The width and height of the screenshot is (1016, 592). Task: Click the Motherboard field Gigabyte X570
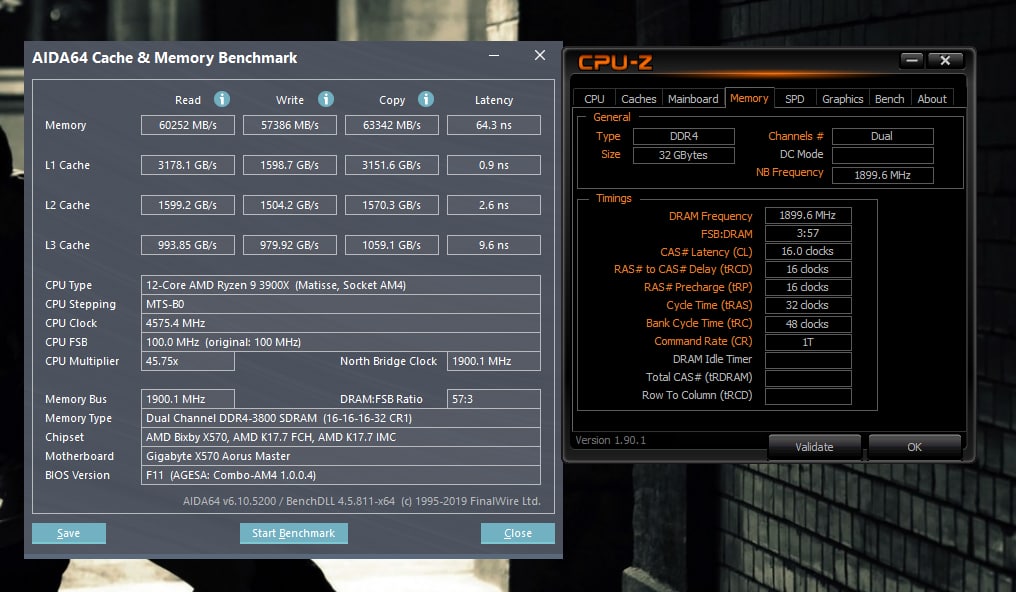[341, 456]
